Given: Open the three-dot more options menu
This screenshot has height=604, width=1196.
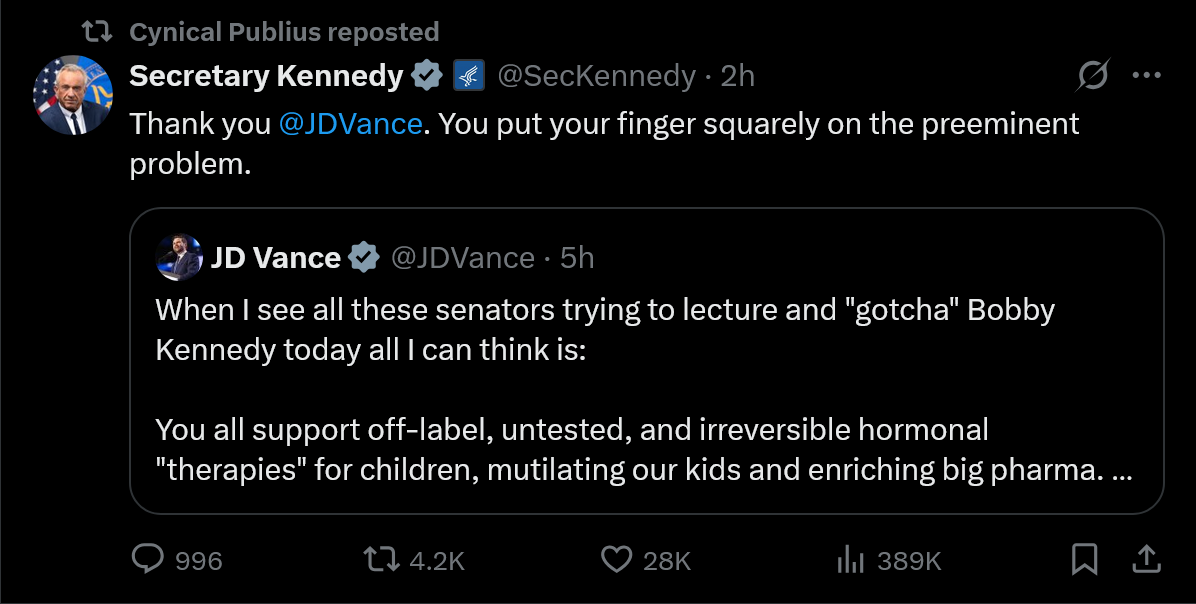Looking at the screenshot, I should (x=1146, y=75).
